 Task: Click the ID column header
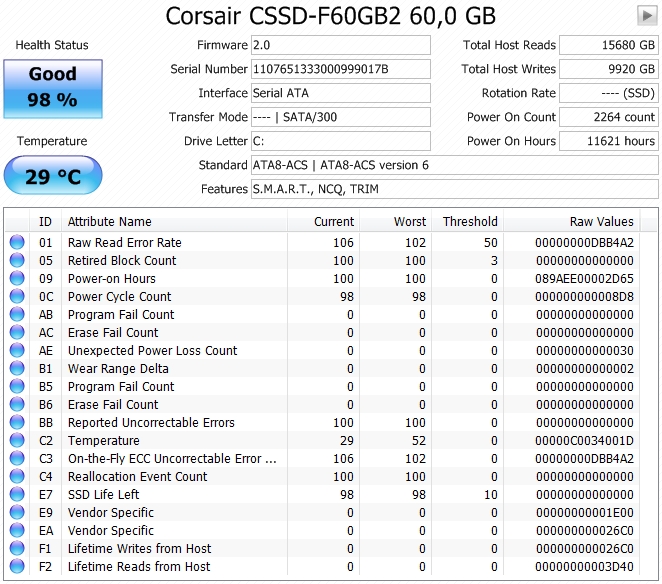[45, 221]
